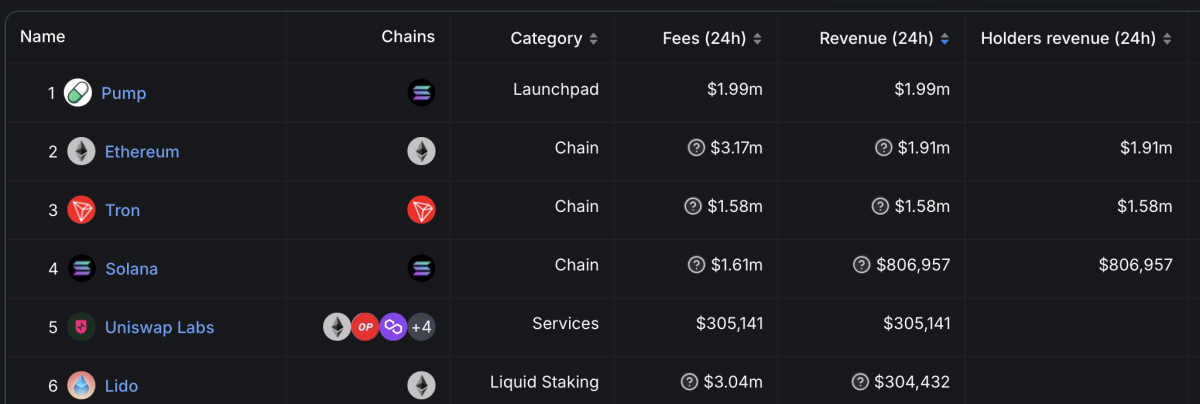Open the Uniswap Labs link
This screenshot has height=404, width=1200.
159,327
